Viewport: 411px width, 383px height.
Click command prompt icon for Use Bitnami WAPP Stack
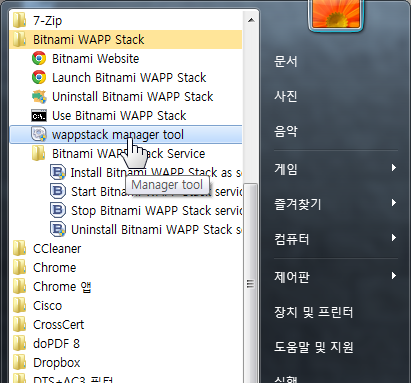[39, 116]
